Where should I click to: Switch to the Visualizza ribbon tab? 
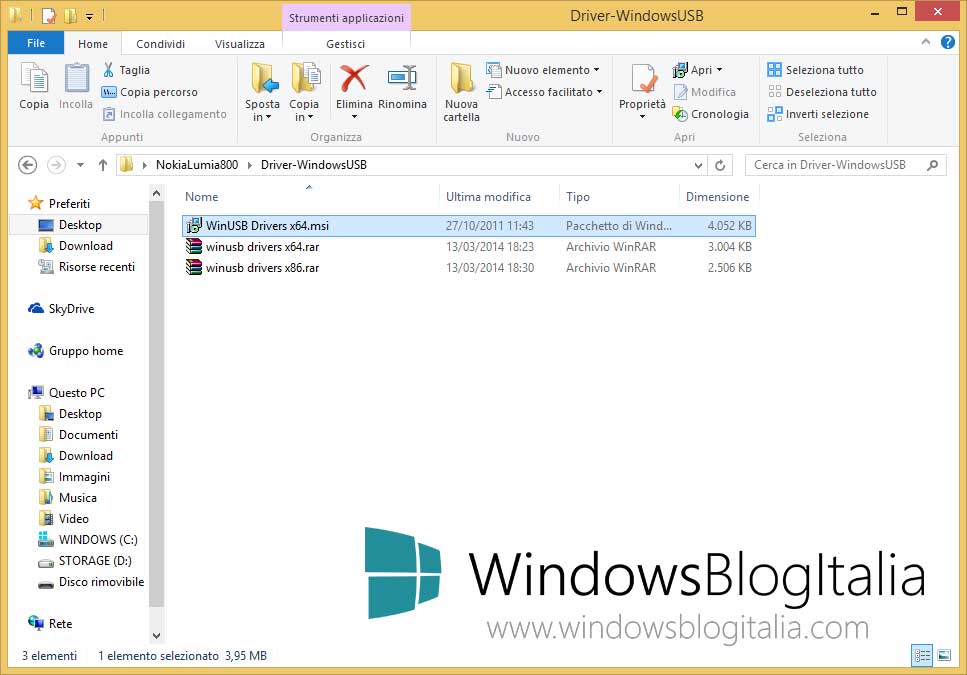pyautogui.click(x=240, y=44)
